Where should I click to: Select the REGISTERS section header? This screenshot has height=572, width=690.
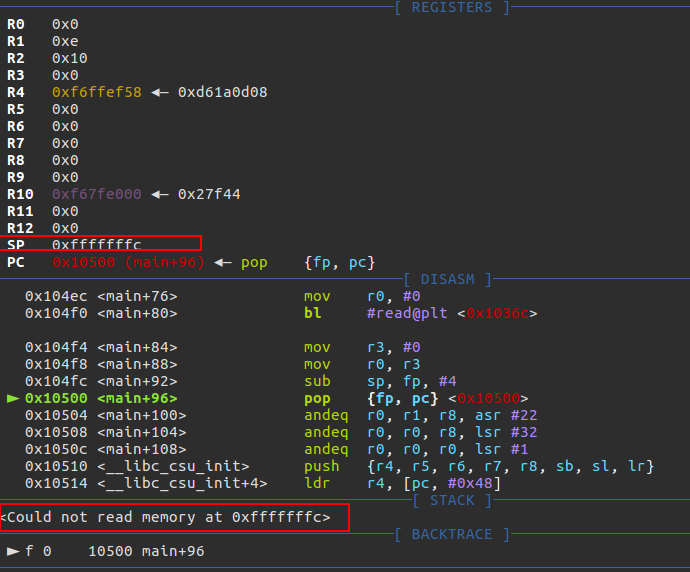[x=451, y=7]
